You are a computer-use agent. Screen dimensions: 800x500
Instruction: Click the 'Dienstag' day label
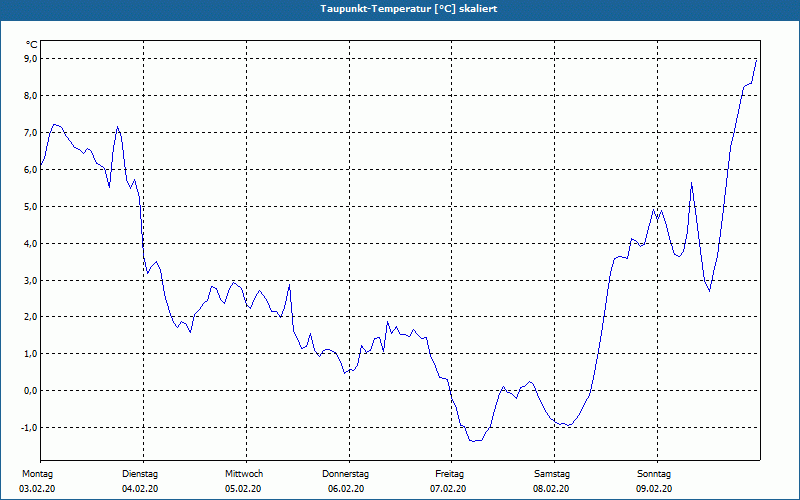[140, 474]
